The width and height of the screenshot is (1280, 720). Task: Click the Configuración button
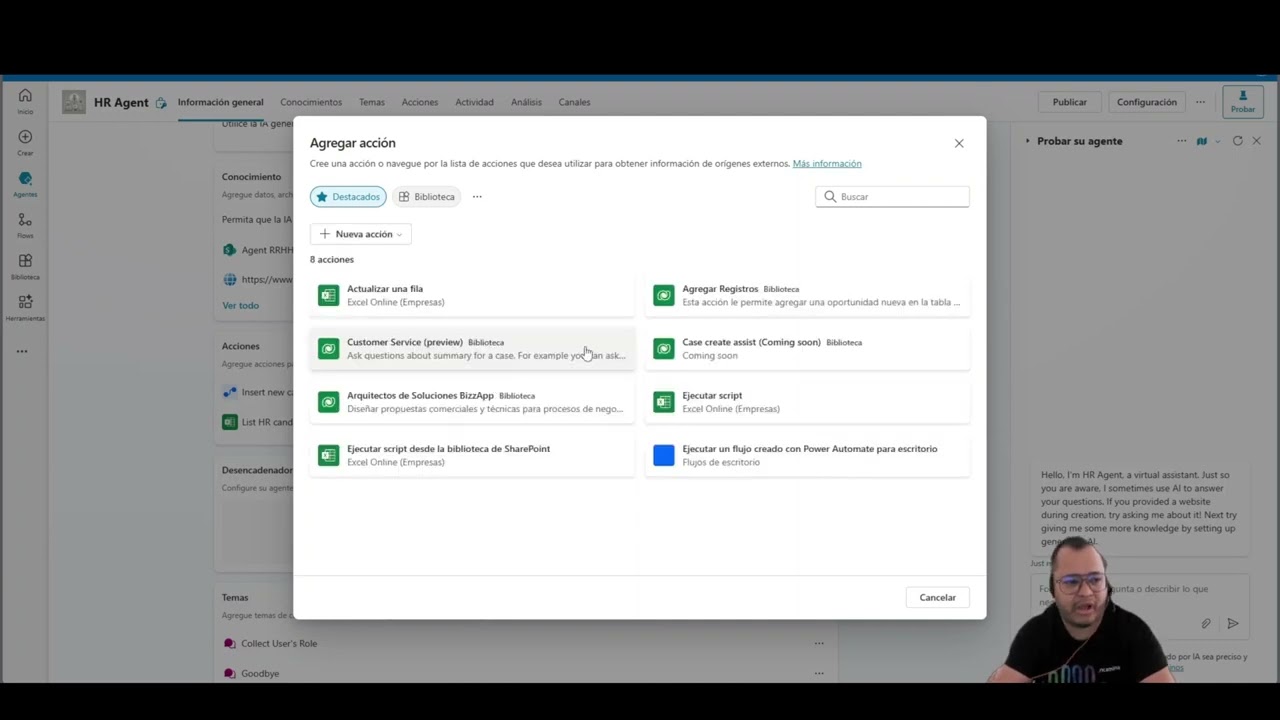coord(1147,102)
